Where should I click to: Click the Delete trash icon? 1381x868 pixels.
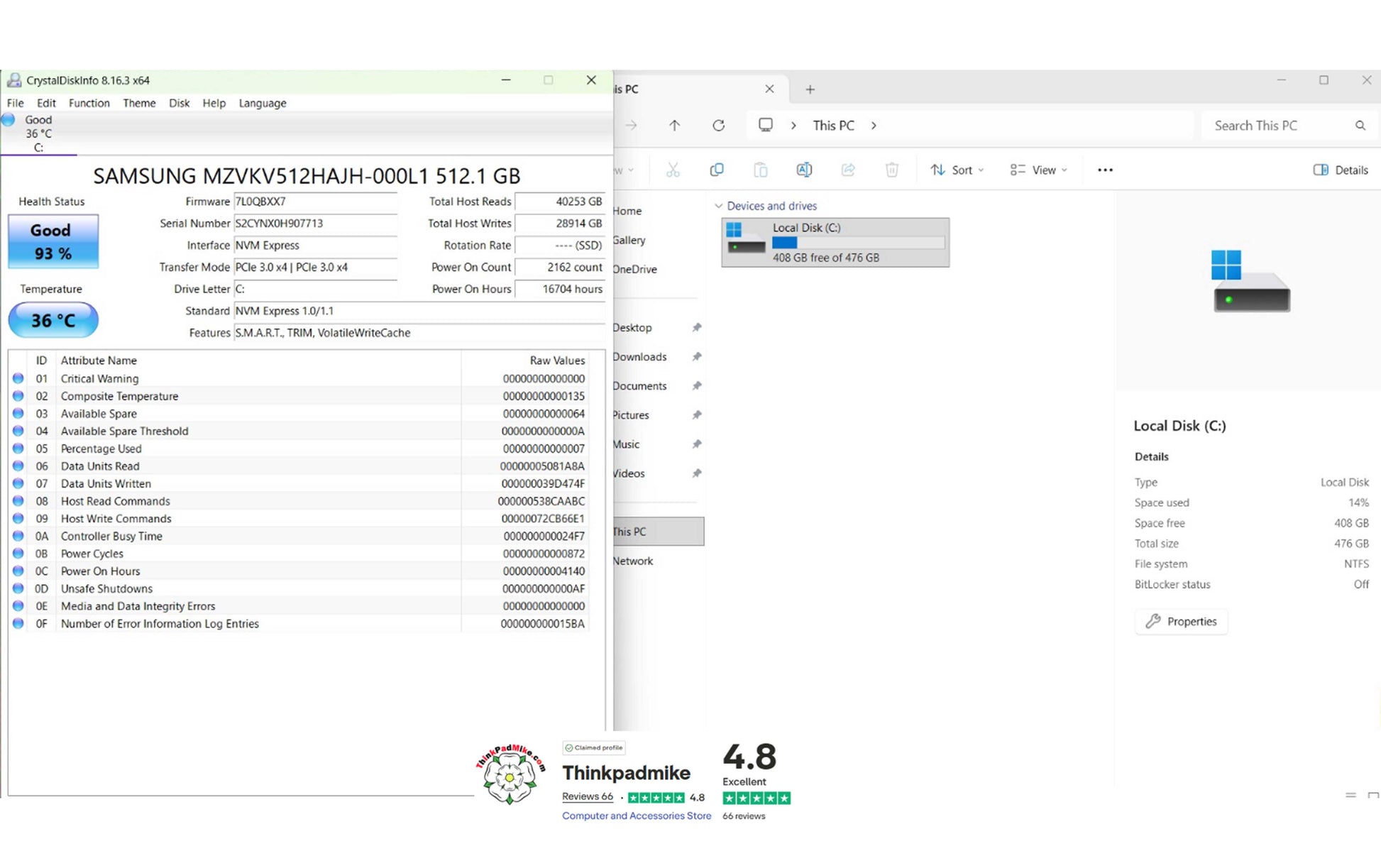[x=892, y=170]
